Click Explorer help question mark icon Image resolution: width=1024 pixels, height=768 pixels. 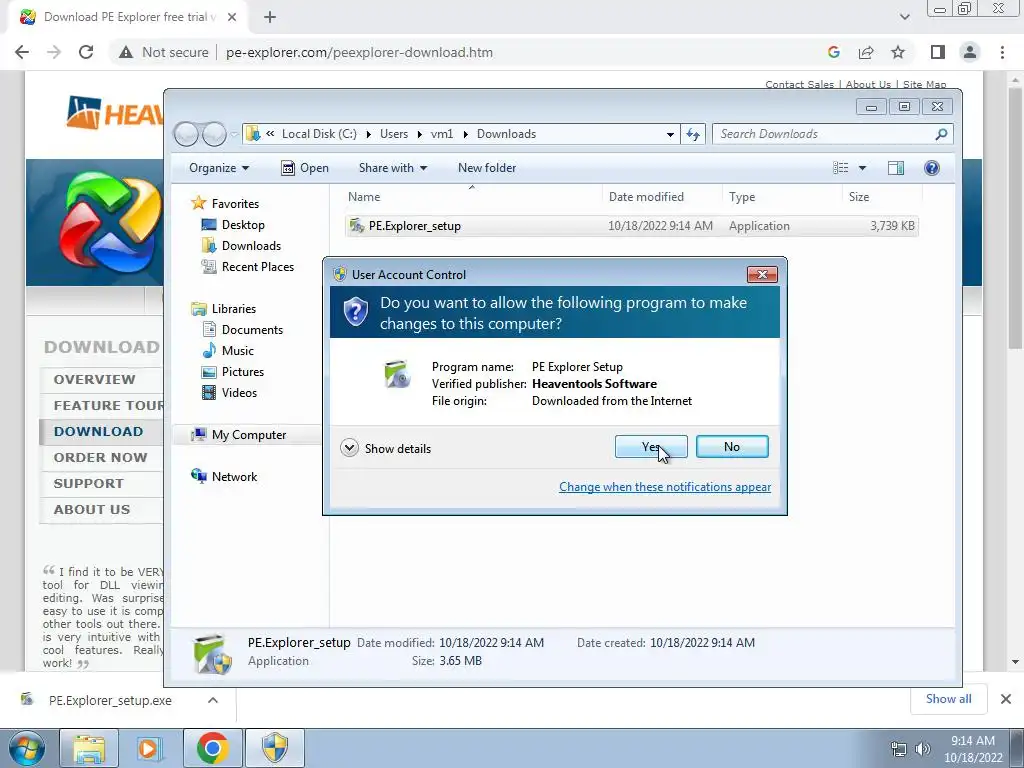(x=931, y=168)
